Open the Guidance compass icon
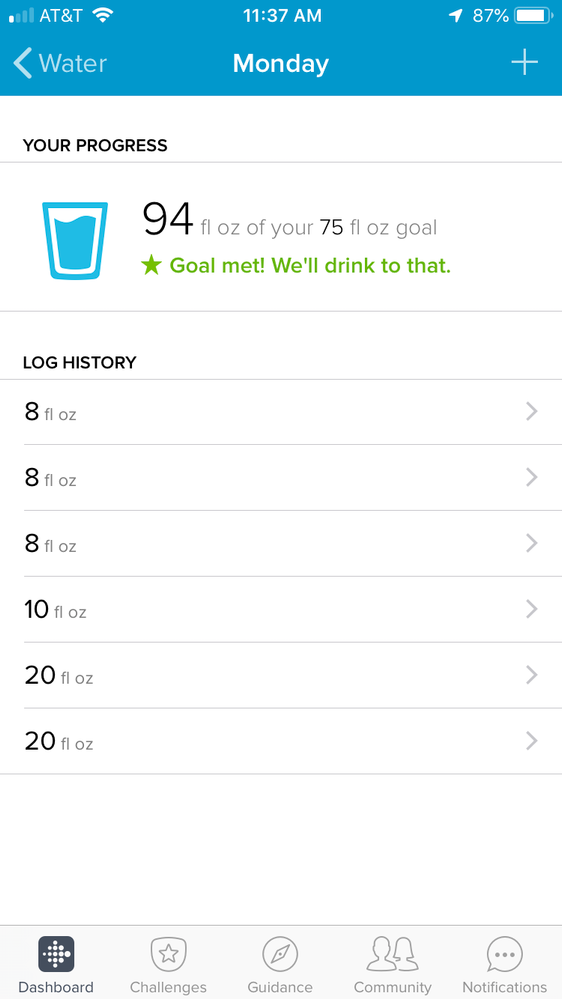 click(280, 954)
